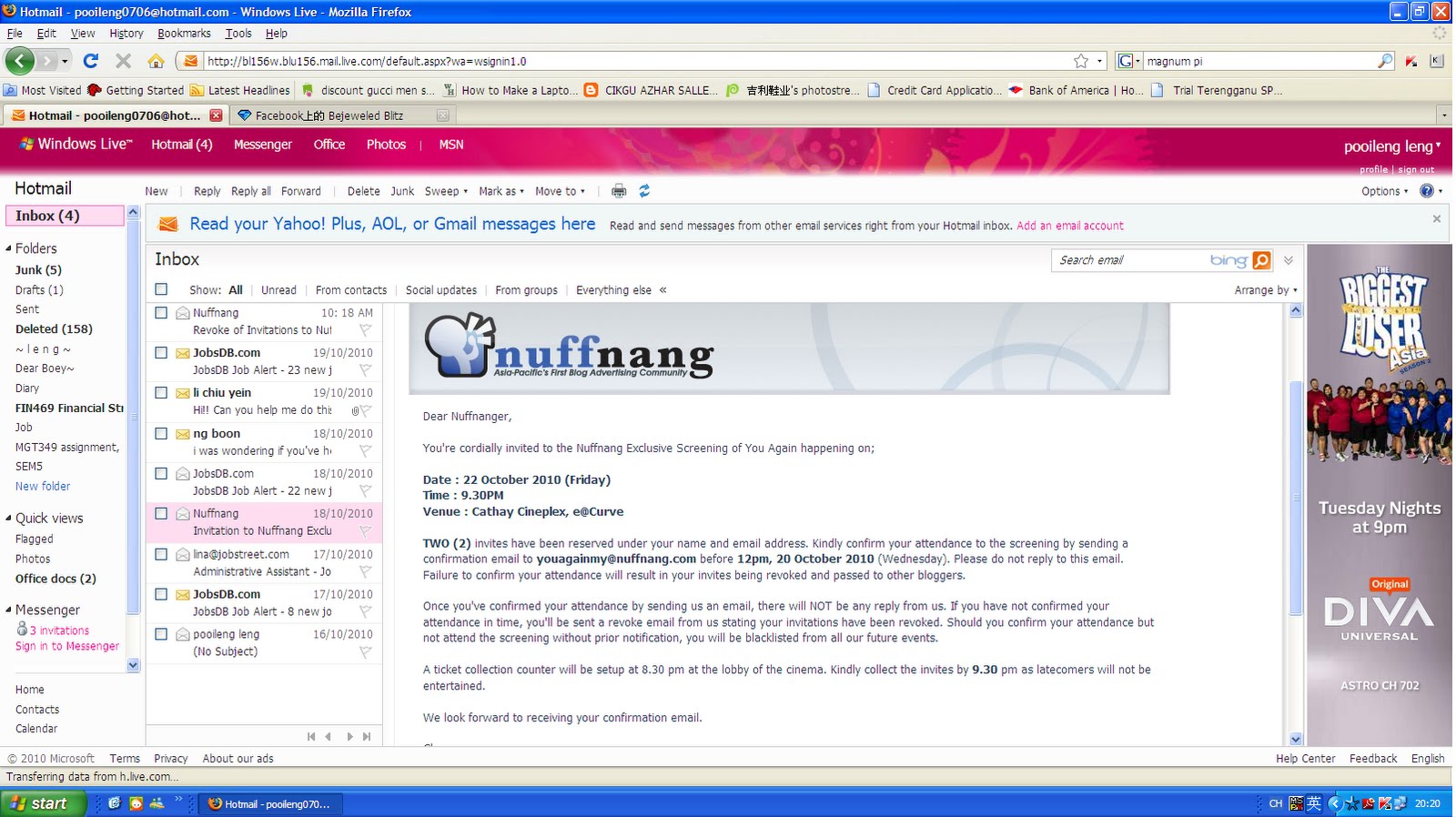The width and height of the screenshot is (1456, 817).
Task: Go to previous page of message list
Action: (x=329, y=737)
